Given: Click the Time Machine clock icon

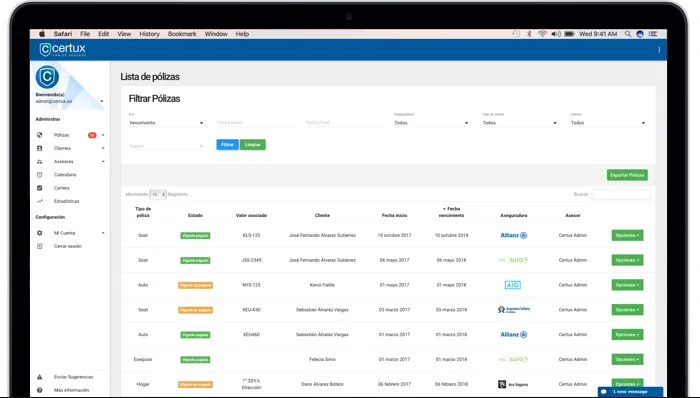Looking at the screenshot, I should click(516, 34).
